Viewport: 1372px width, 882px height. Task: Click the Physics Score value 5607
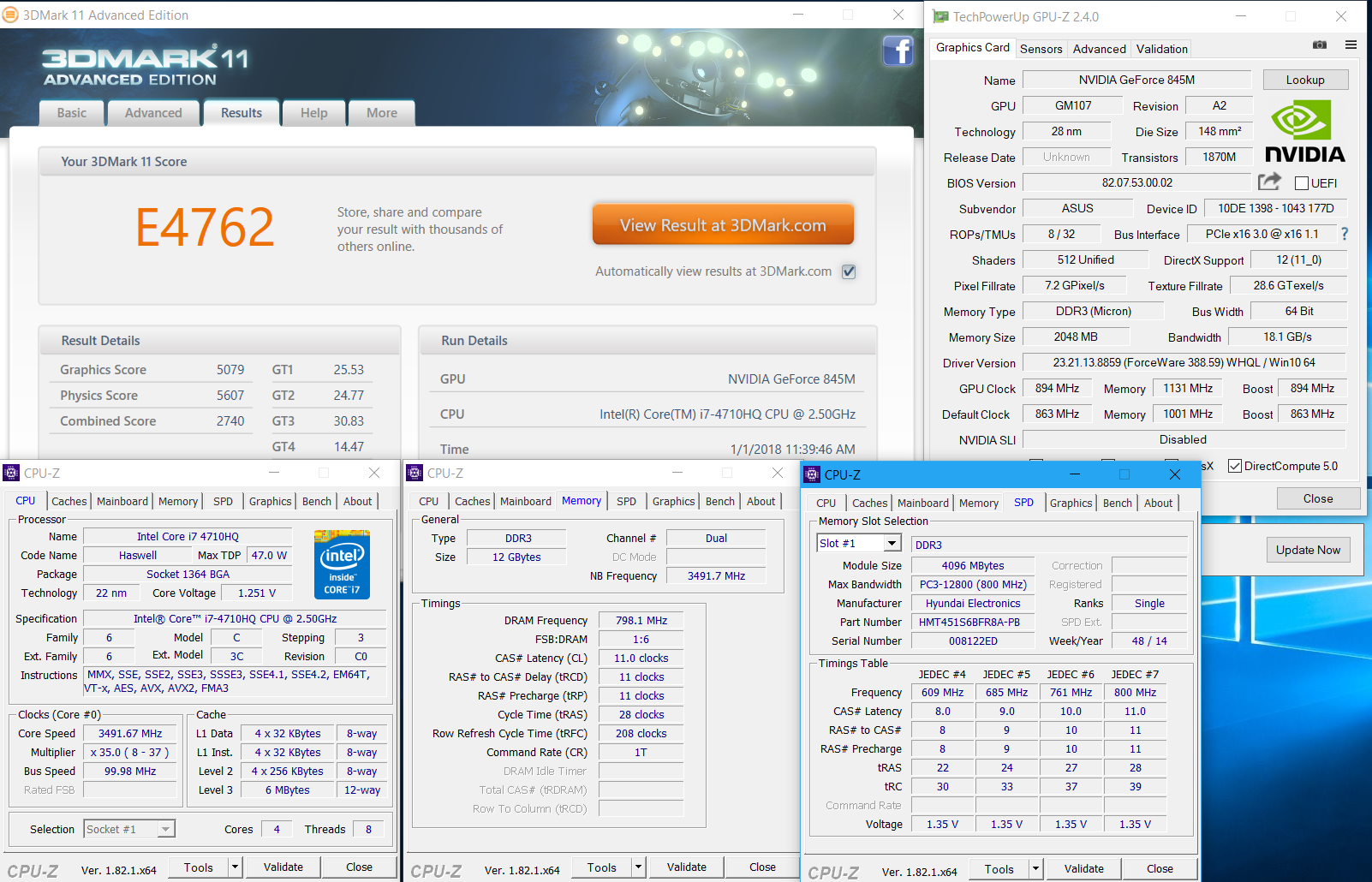230,396
